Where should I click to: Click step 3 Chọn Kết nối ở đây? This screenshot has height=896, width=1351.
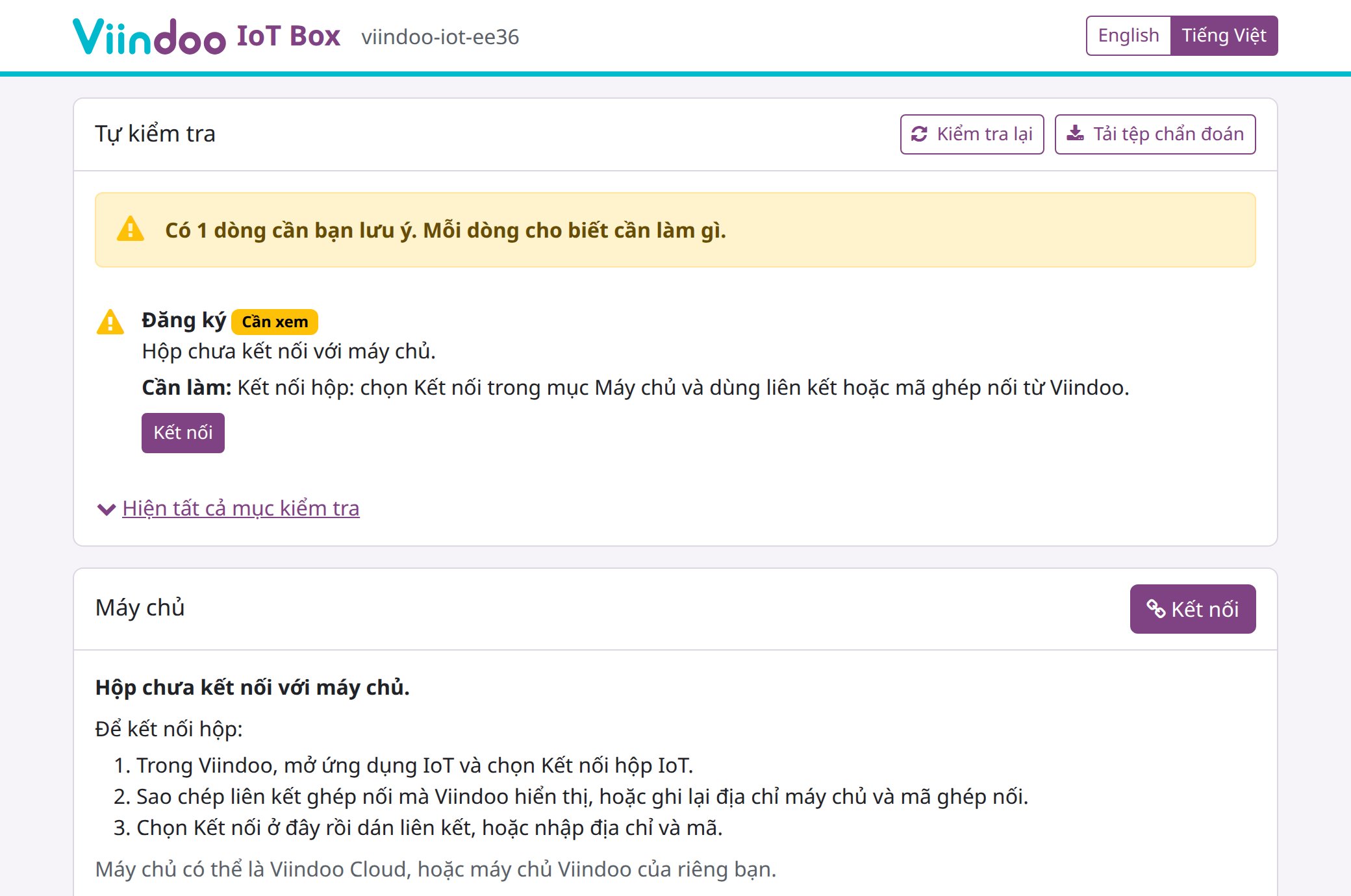click(429, 828)
